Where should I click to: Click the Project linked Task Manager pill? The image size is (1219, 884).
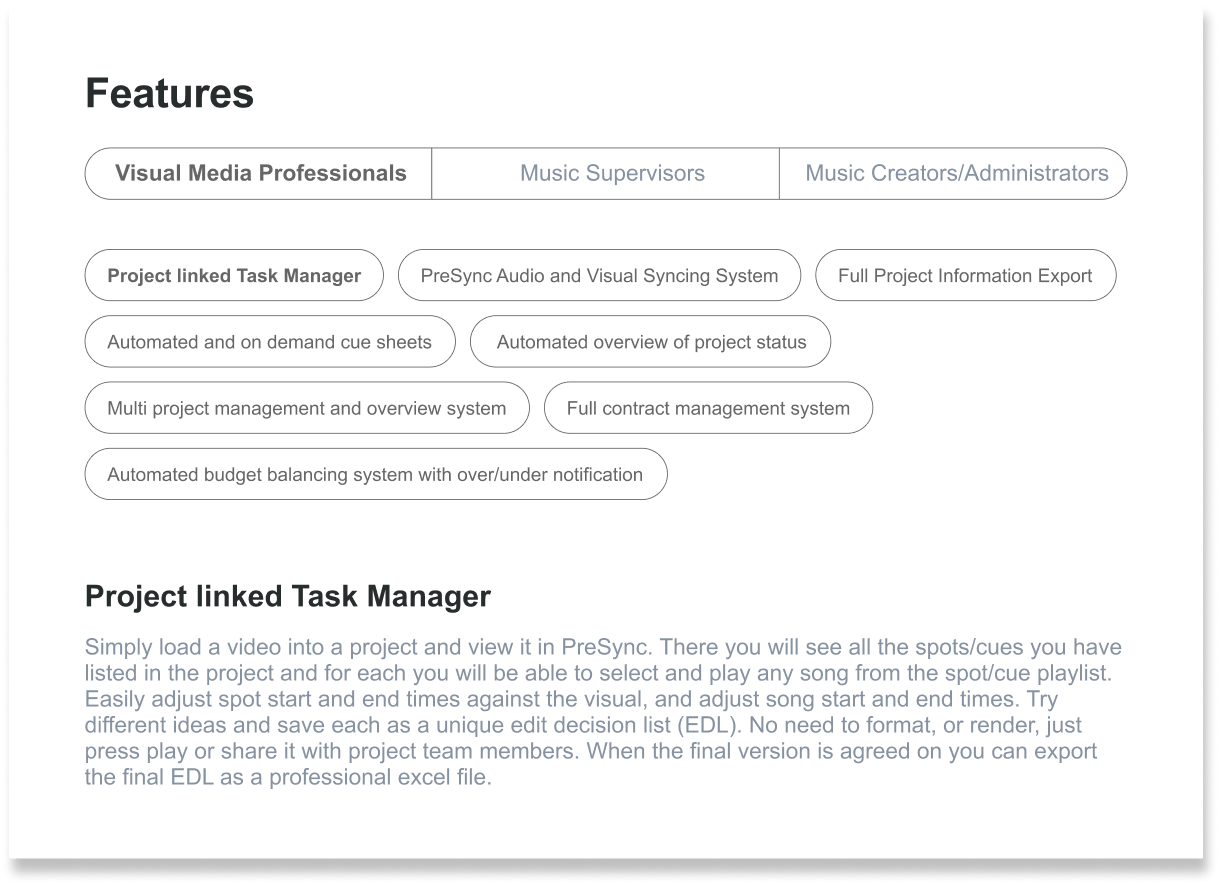coord(233,275)
